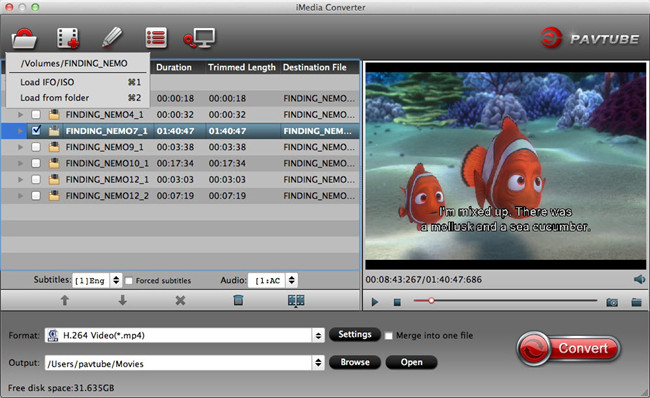Open the Load disc folder icon
Screen dimensions: 650x398
[x=24, y=39]
